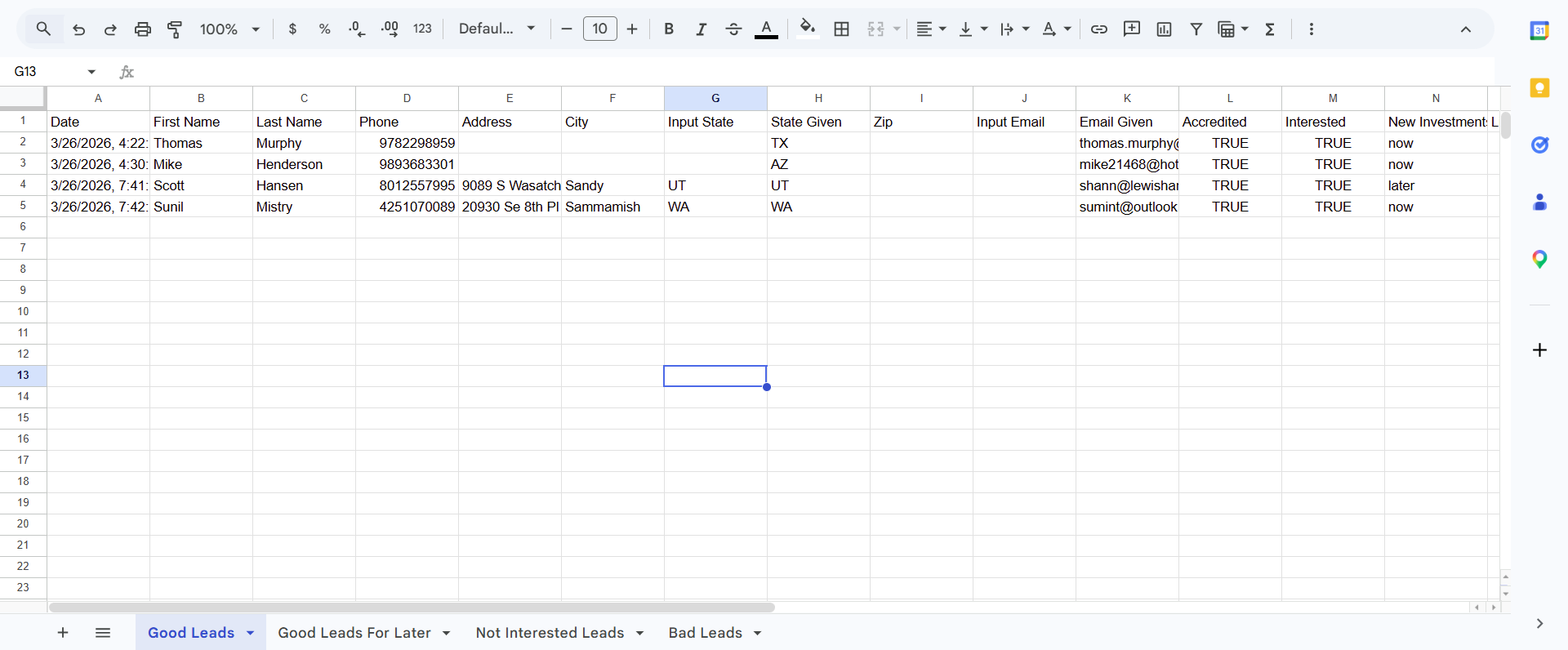
Task: Open the zoom 100% dropdown
Action: (x=229, y=29)
